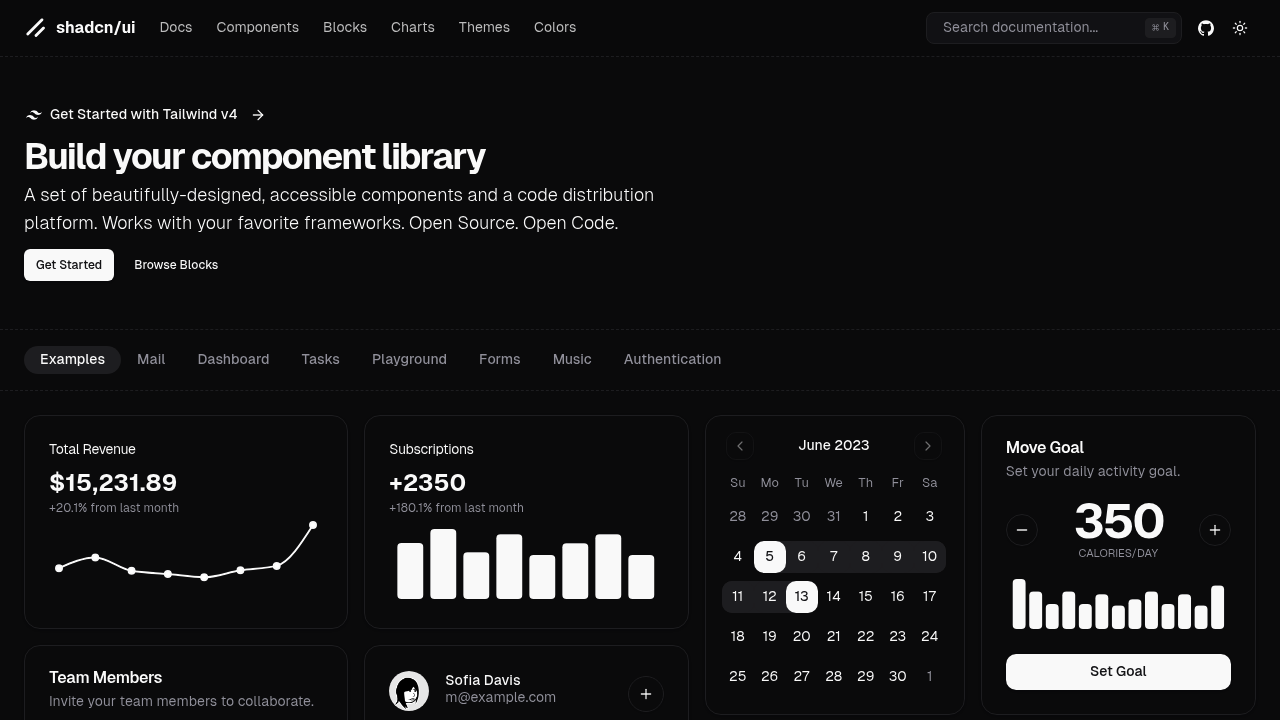The height and width of the screenshot is (720, 1280).
Task: Advance calendar to July with next chevron
Action: [x=928, y=446]
